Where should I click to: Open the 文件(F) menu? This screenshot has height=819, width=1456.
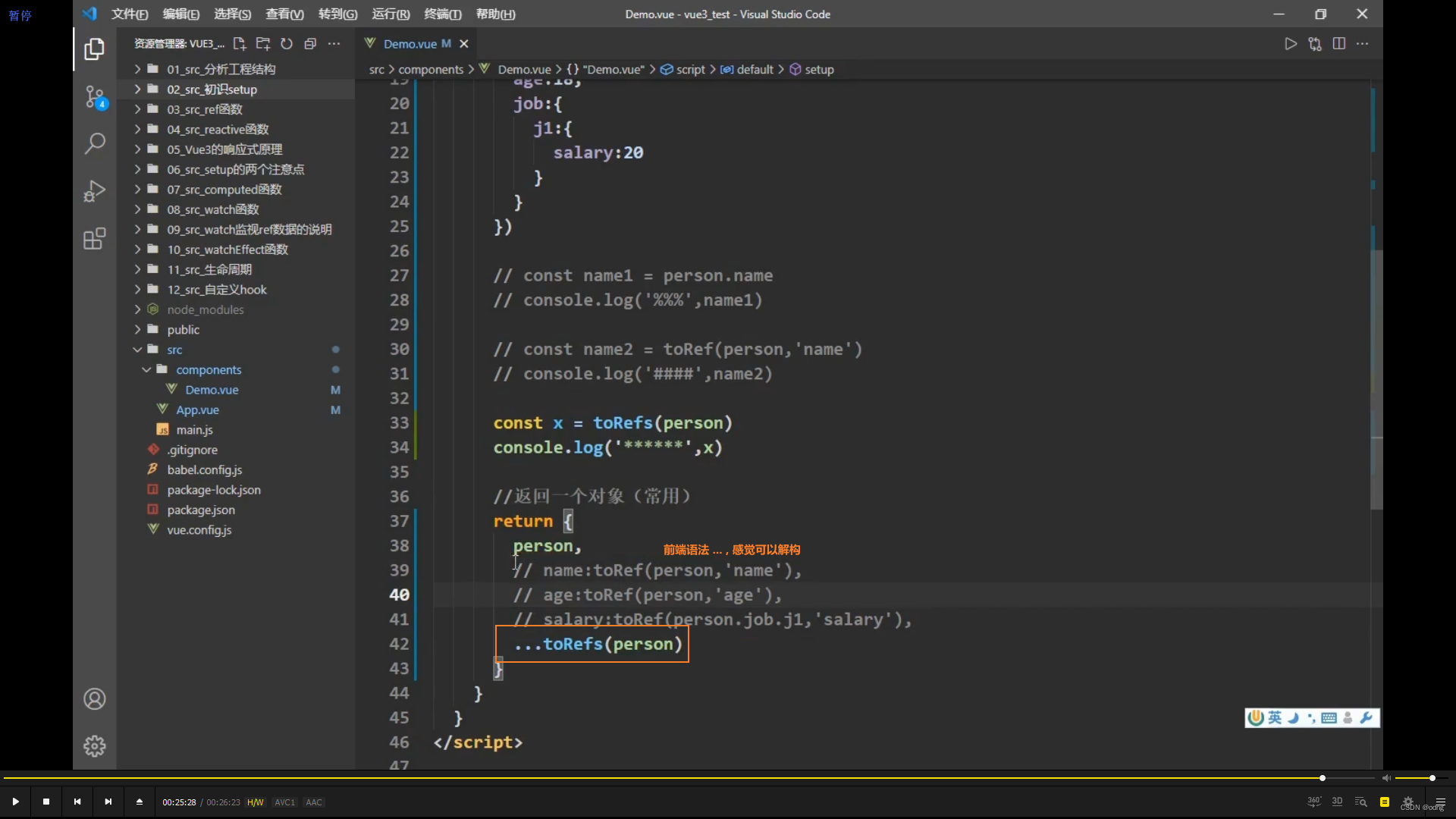pos(130,14)
